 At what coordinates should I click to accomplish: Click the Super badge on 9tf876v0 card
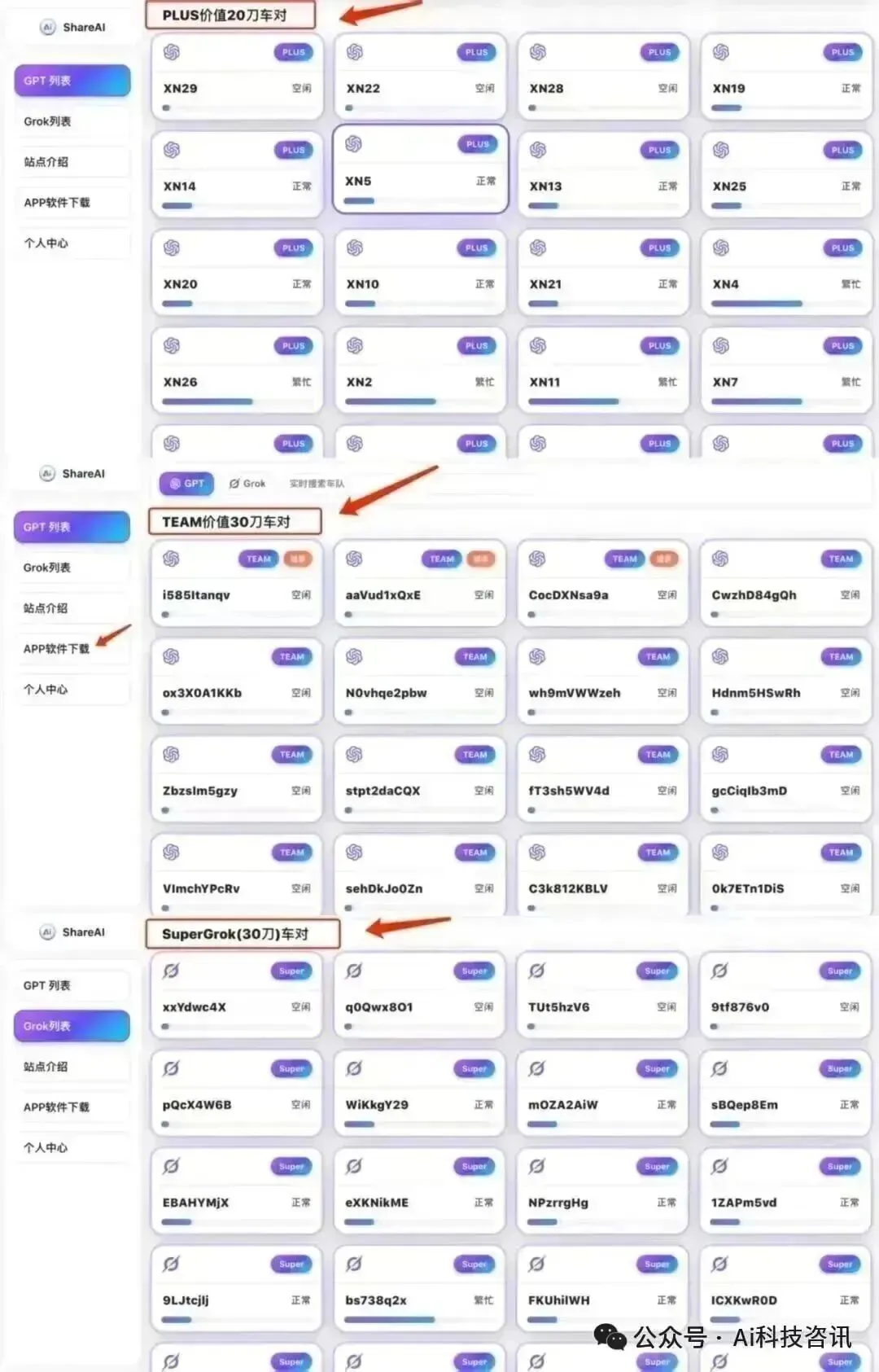point(839,971)
